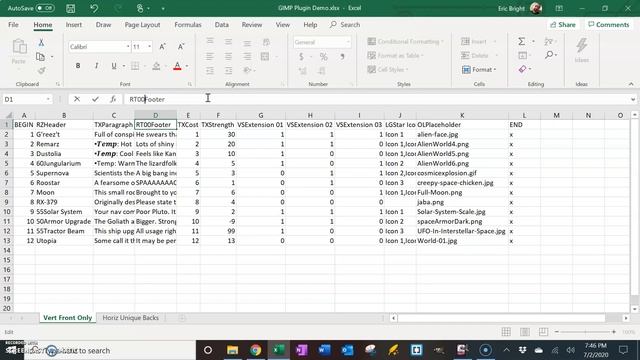
Task: Open the Format cells dropdown
Action: click(479, 70)
